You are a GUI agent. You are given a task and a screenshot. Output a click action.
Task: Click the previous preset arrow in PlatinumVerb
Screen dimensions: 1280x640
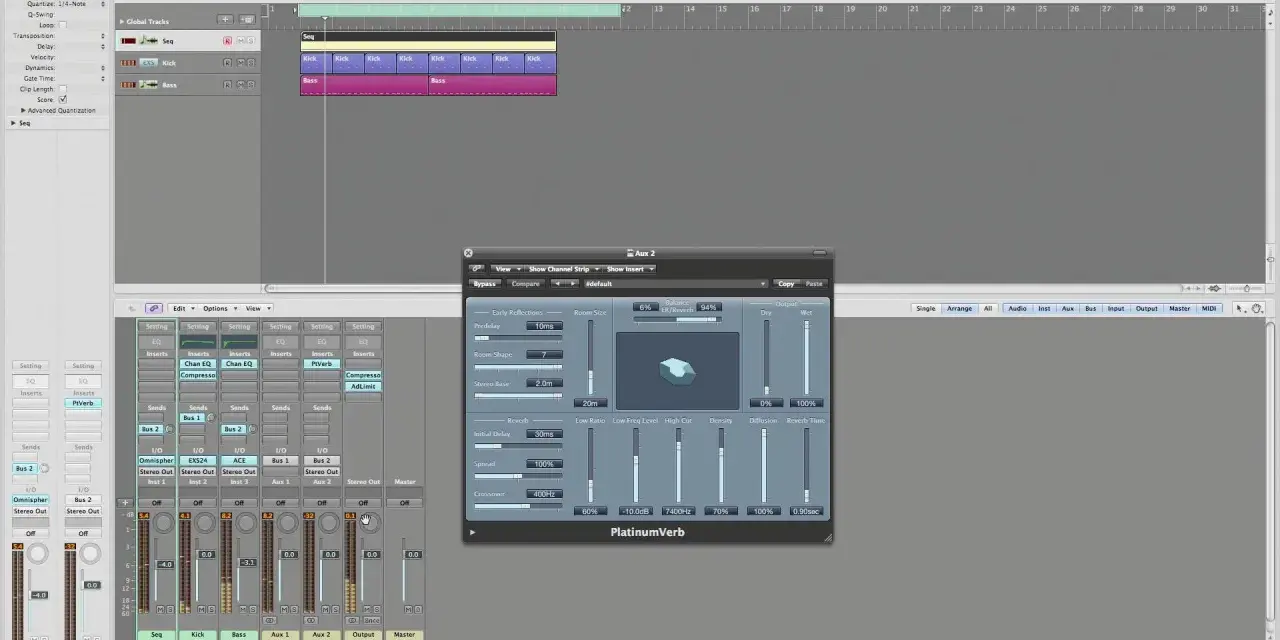coord(557,284)
